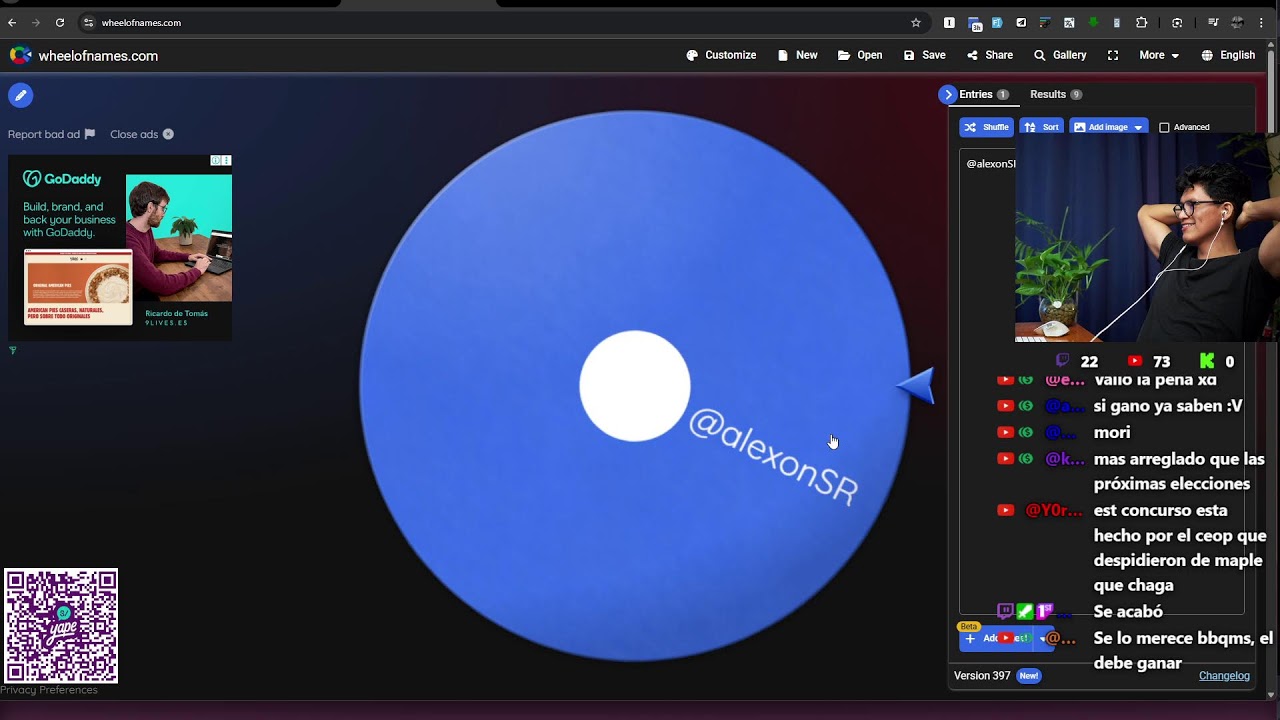Open the Customize palette option

tap(721, 55)
